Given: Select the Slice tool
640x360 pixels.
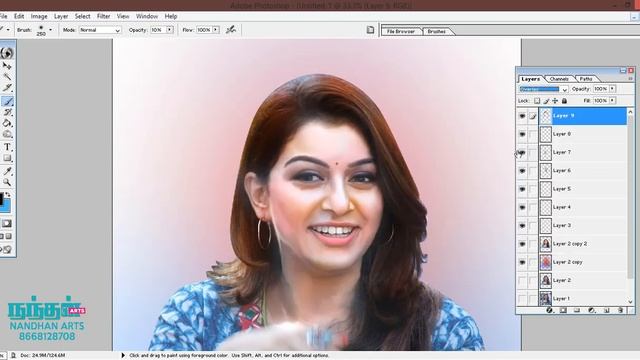Looking at the screenshot, I should [x=7, y=87].
